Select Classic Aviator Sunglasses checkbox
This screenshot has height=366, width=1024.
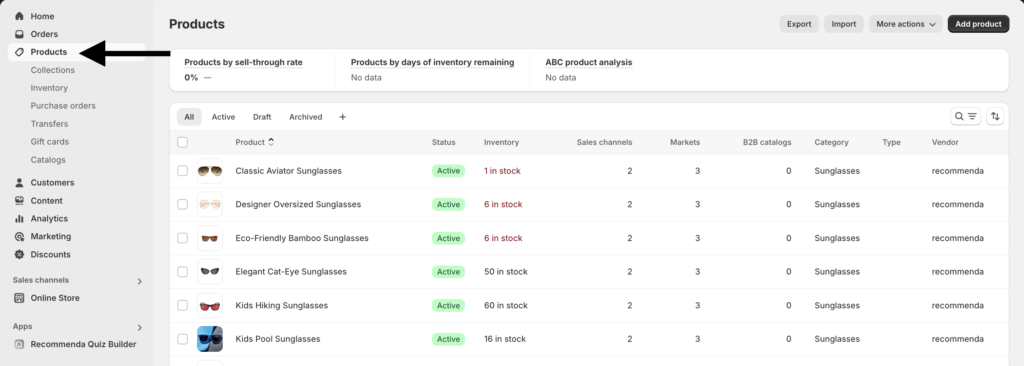(x=182, y=171)
